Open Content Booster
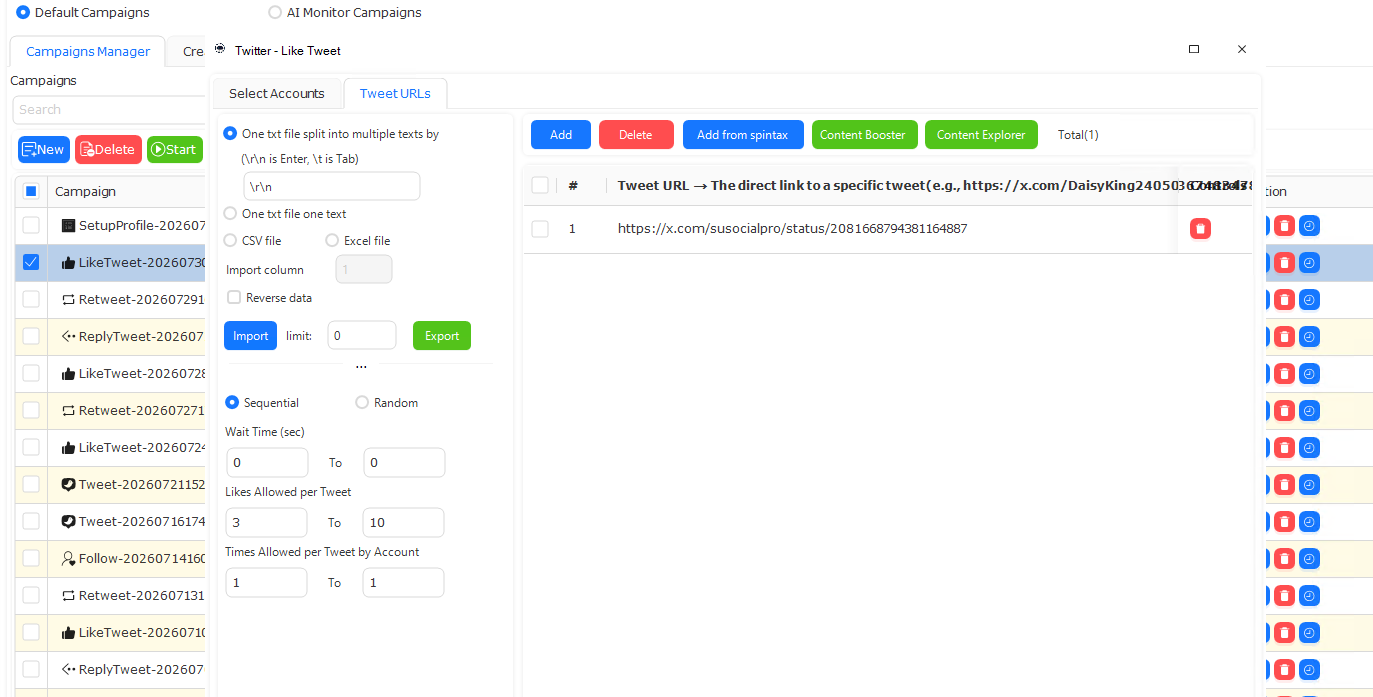Viewport: 1373px width, 697px height. tap(863, 135)
